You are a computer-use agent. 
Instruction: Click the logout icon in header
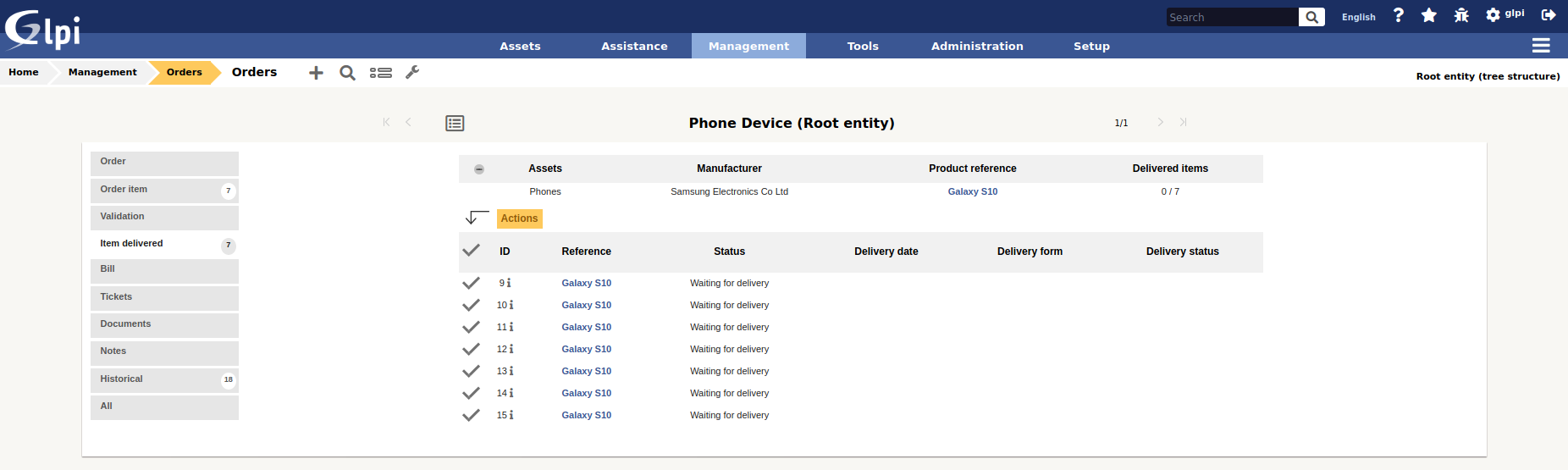pos(1549,15)
